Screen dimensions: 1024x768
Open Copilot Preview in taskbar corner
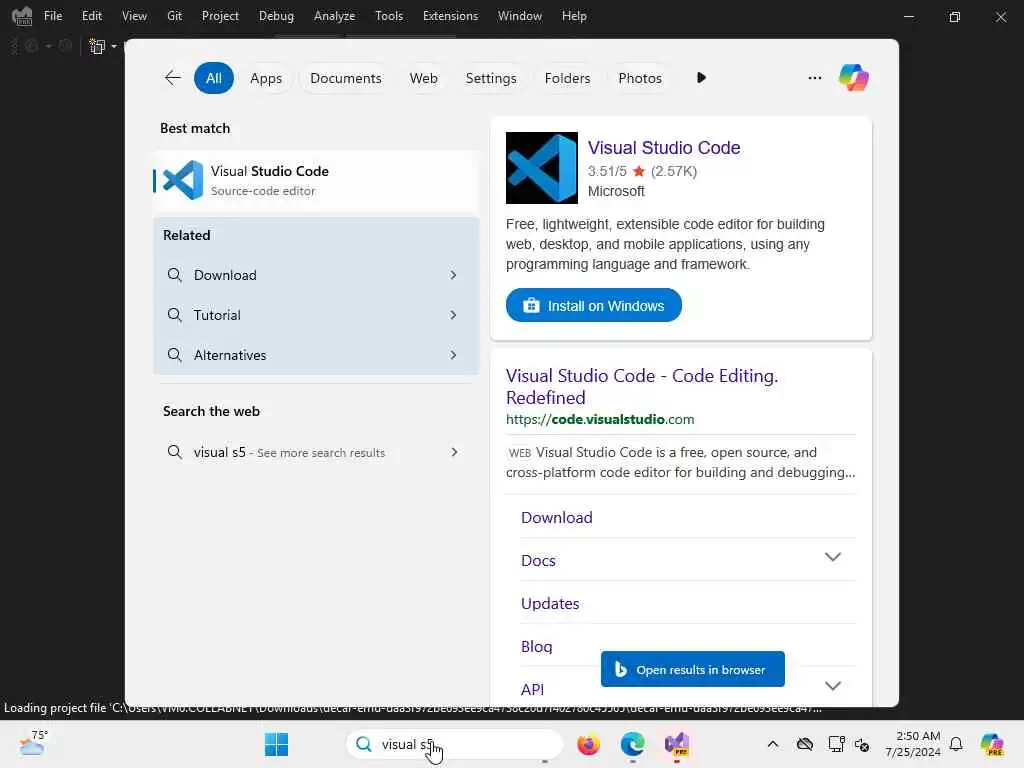pyautogui.click(x=992, y=744)
